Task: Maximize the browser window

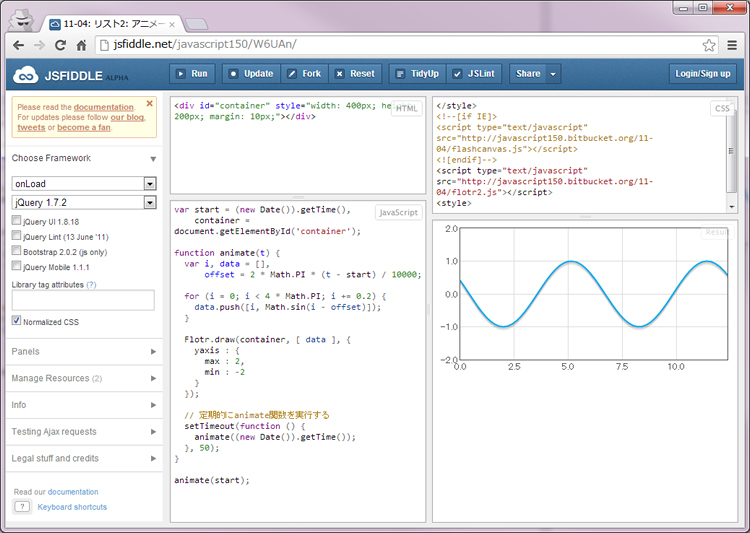Action: tap(703, 8)
